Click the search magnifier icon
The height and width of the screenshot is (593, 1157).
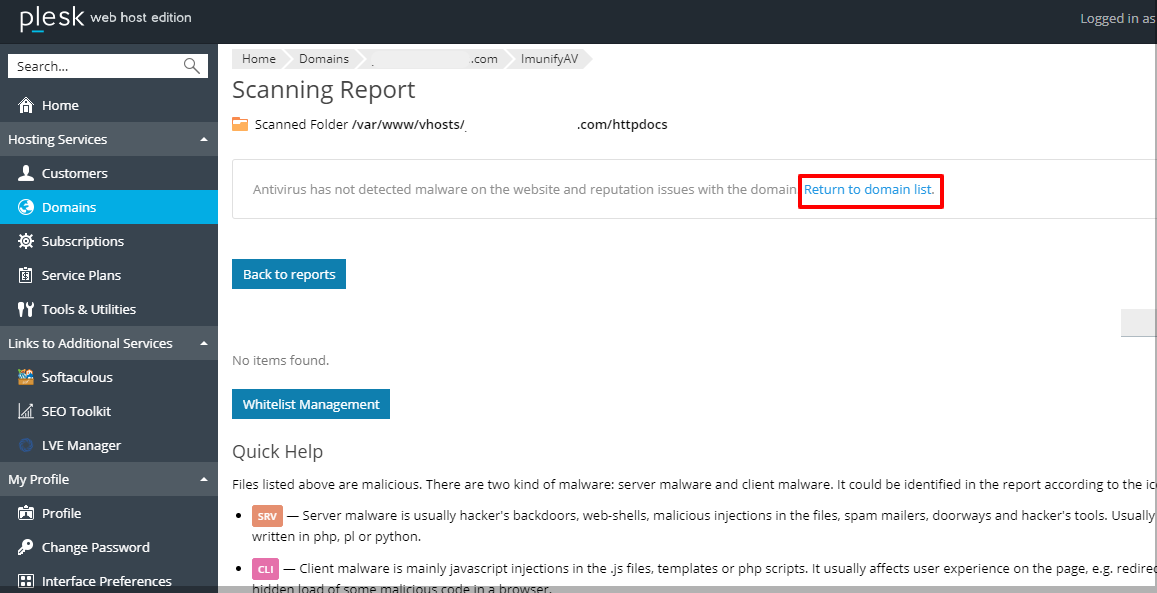[192, 66]
